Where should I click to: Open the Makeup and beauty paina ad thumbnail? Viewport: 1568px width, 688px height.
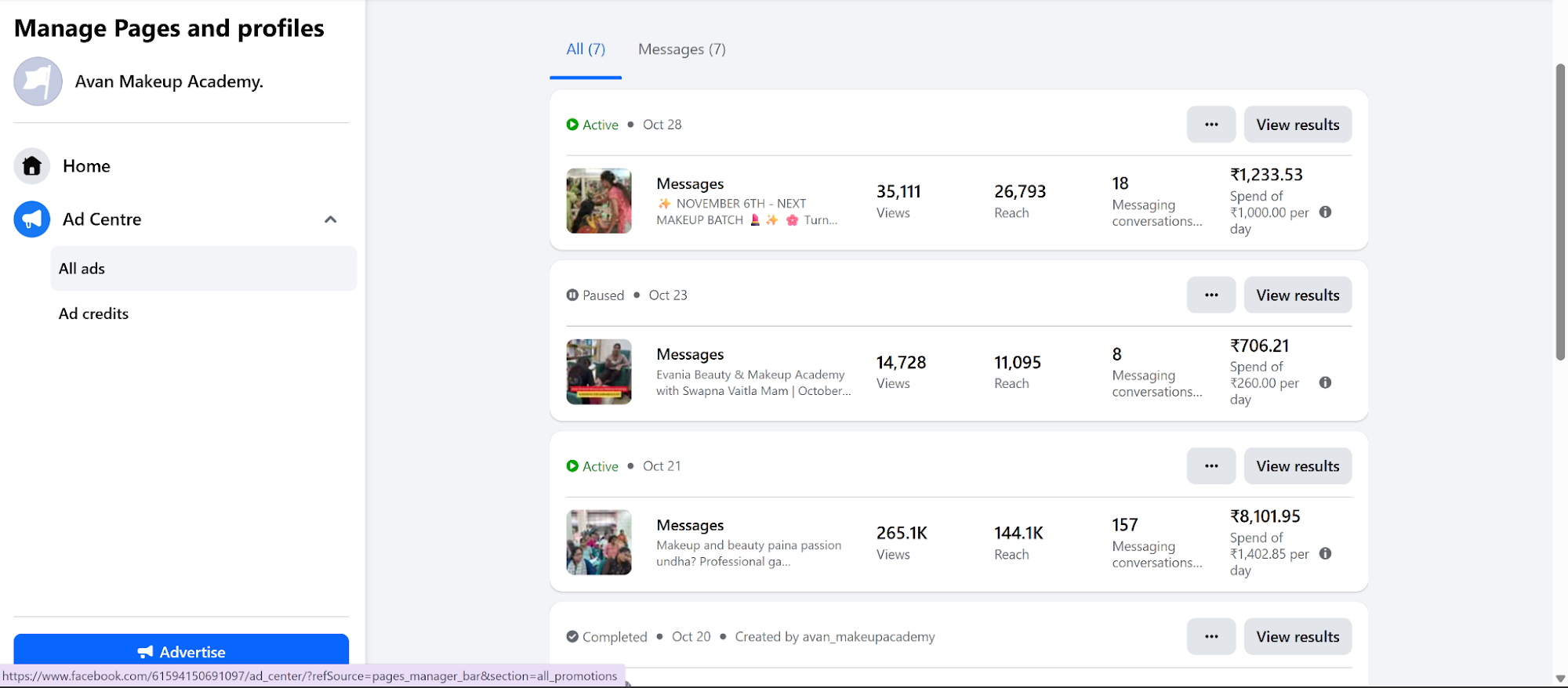(x=599, y=542)
